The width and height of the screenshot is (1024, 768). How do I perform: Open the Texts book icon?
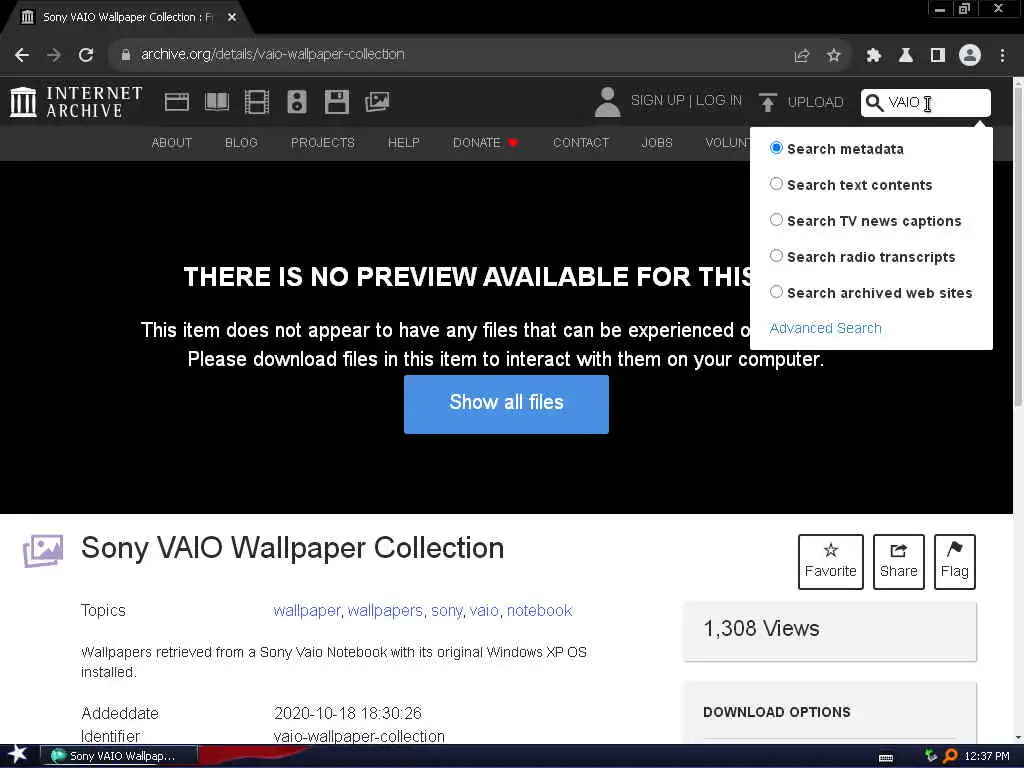[x=217, y=102]
